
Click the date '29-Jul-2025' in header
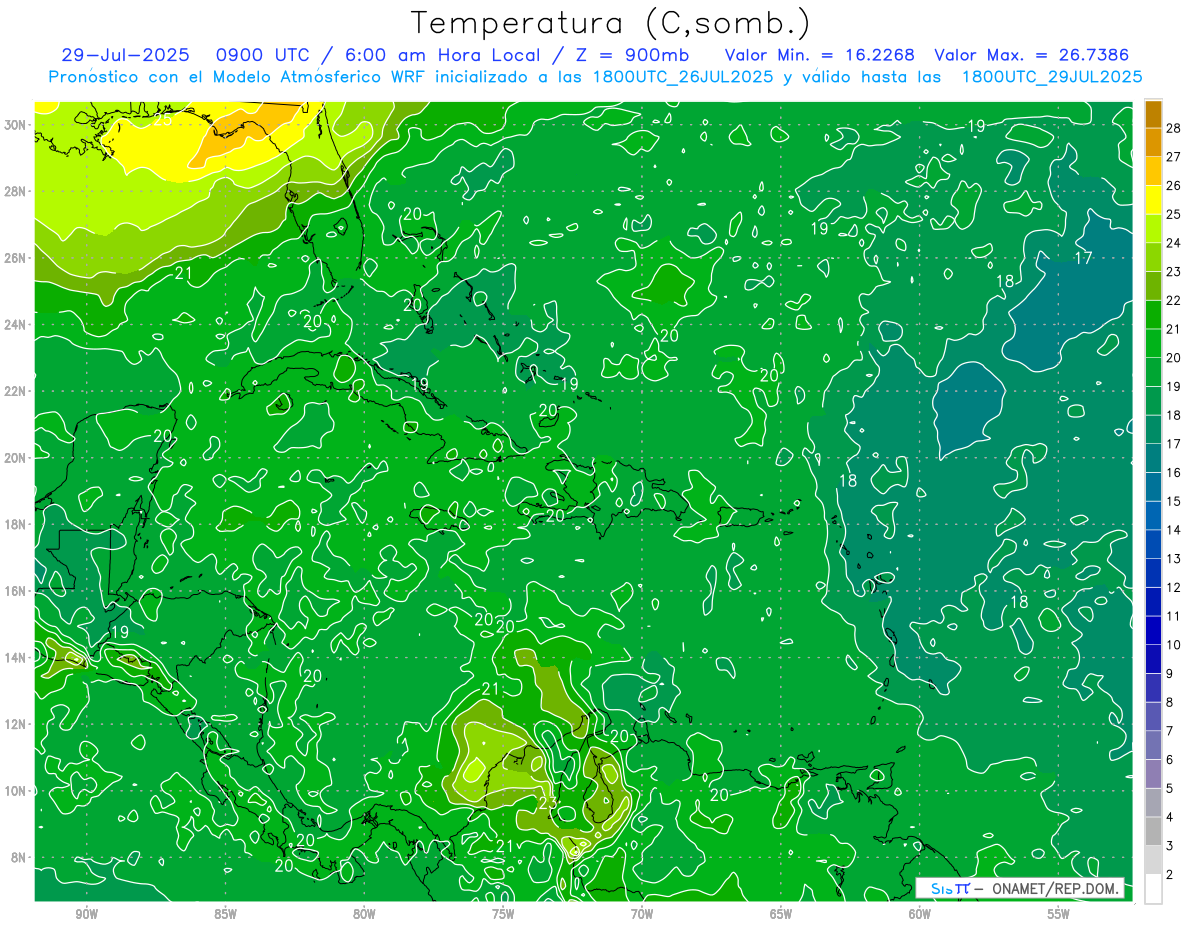tap(125, 55)
